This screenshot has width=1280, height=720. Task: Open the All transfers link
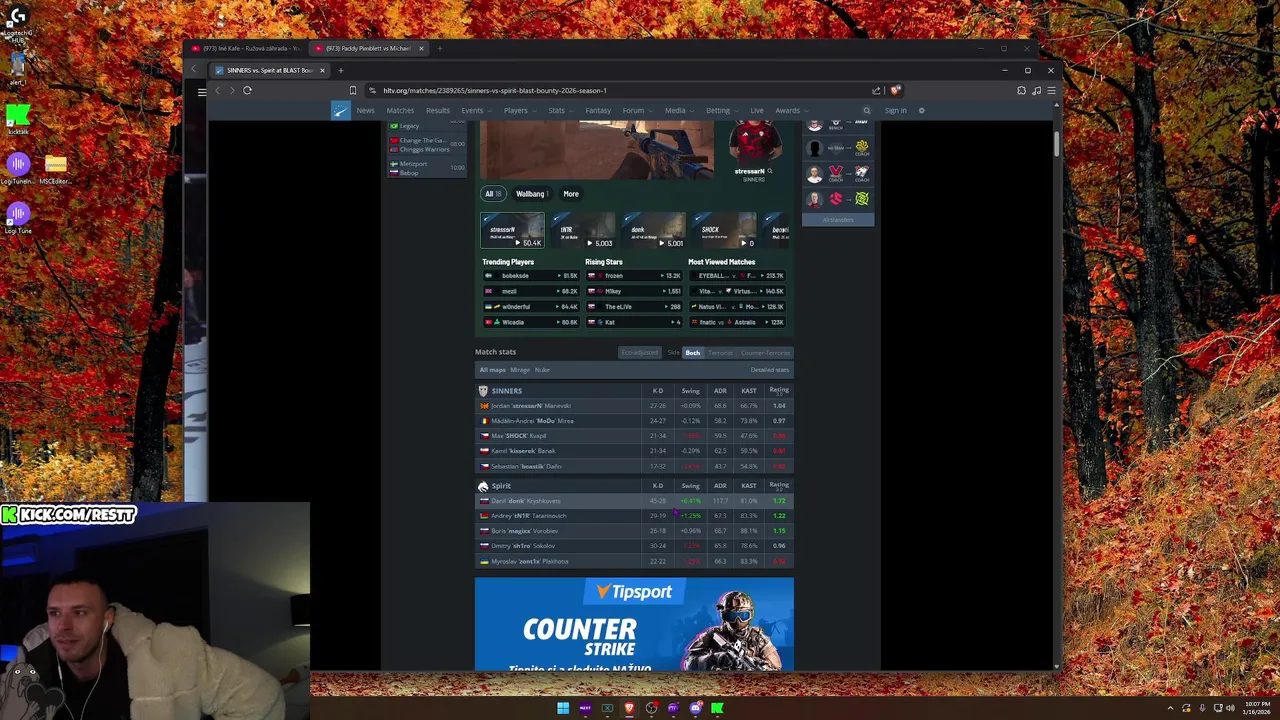tap(838, 220)
